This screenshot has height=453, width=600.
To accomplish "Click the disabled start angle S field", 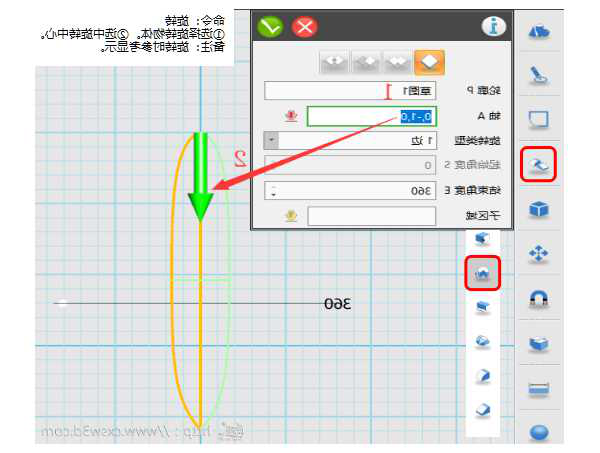I will click(350, 165).
